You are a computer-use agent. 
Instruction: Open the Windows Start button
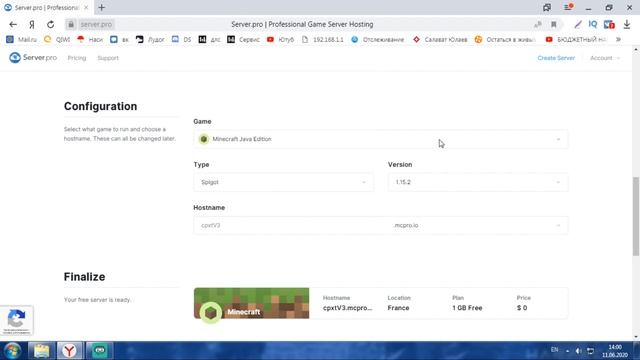pos(13,351)
